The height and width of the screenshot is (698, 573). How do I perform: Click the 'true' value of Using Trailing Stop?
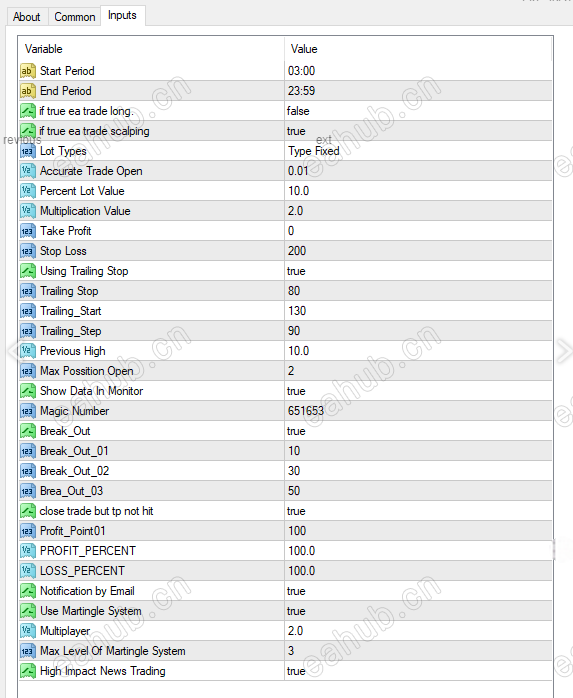[x=296, y=271]
